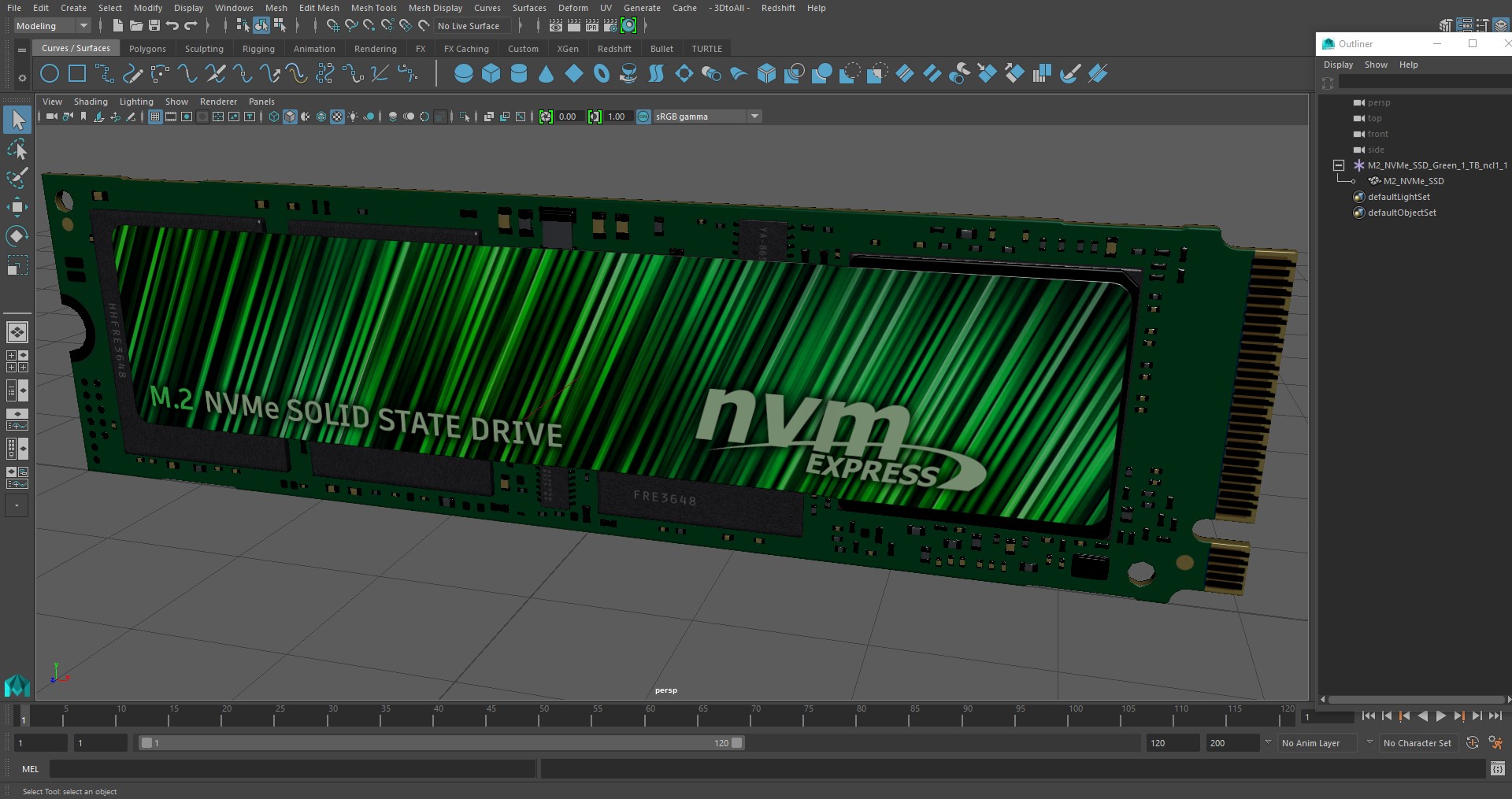Click the range slider bar handle at 120
The image size is (1512, 799).
click(737, 742)
